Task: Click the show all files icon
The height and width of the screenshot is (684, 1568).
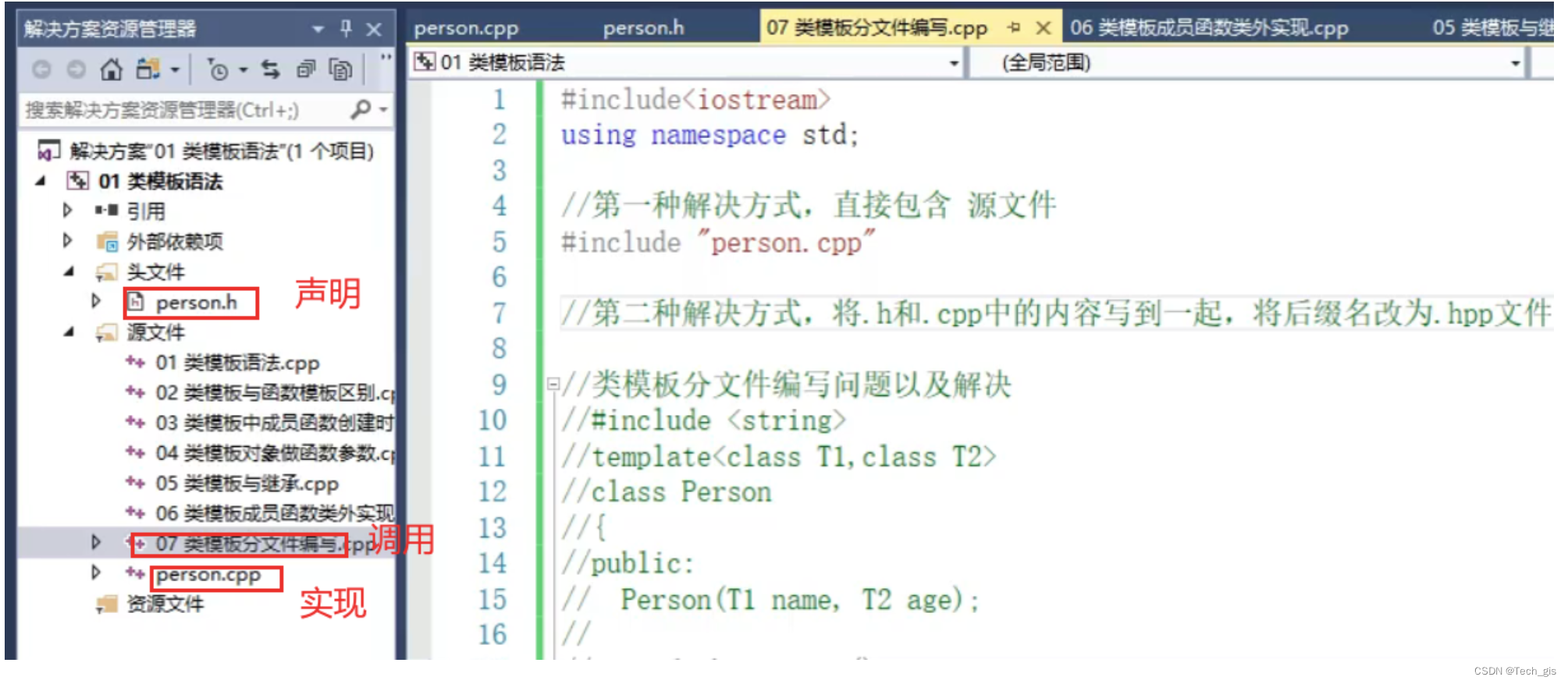Action: 340,69
